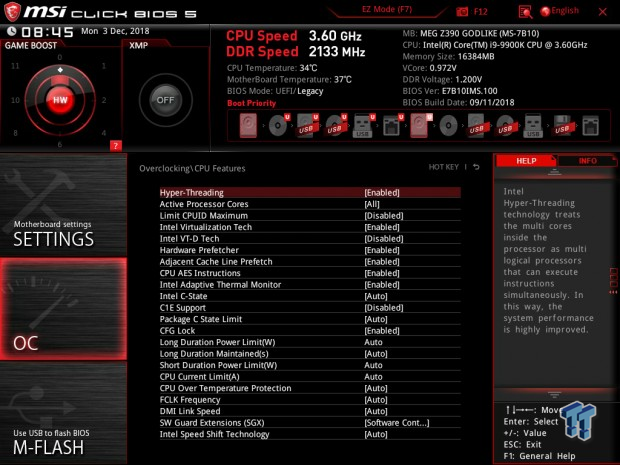Open the BIOS search magnifier icon

point(525,12)
